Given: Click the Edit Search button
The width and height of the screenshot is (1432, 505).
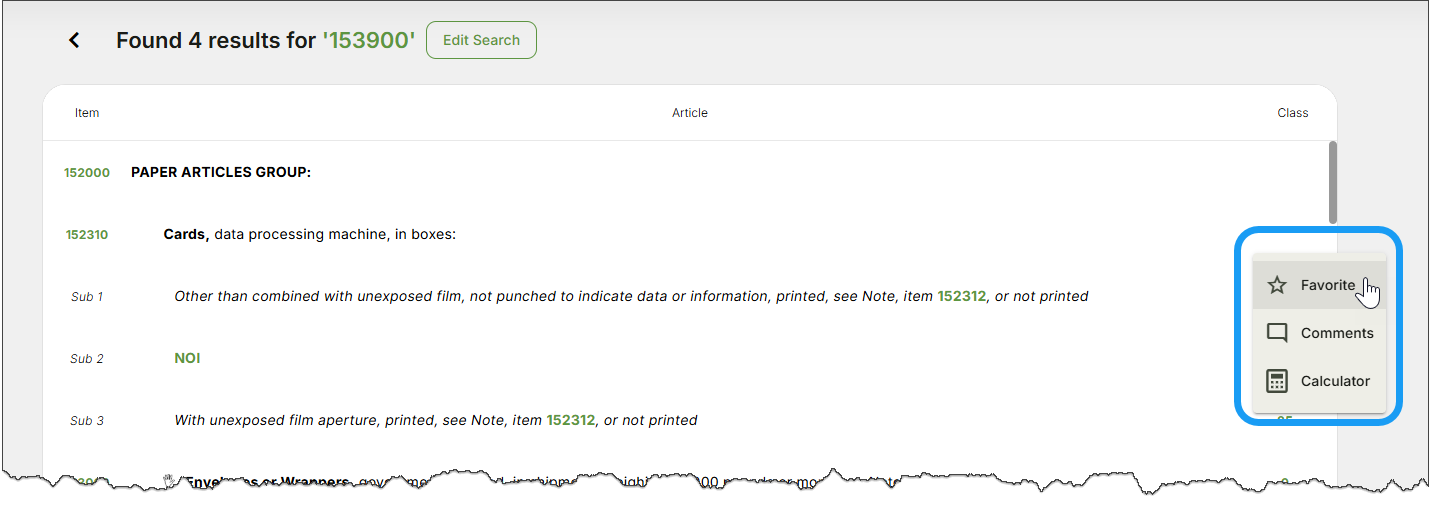Looking at the screenshot, I should click(481, 40).
